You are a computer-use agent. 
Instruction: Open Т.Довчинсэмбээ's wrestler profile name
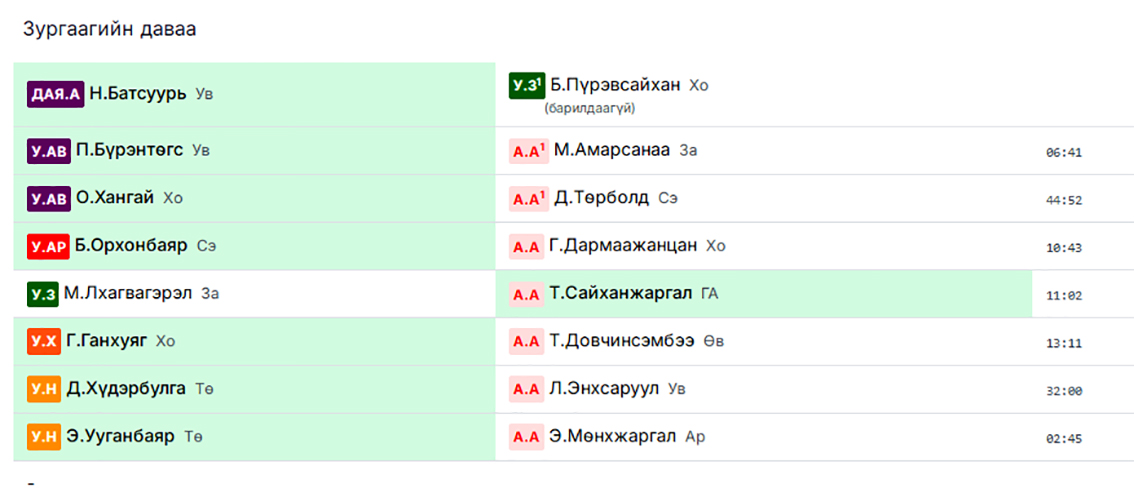(622, 342)
